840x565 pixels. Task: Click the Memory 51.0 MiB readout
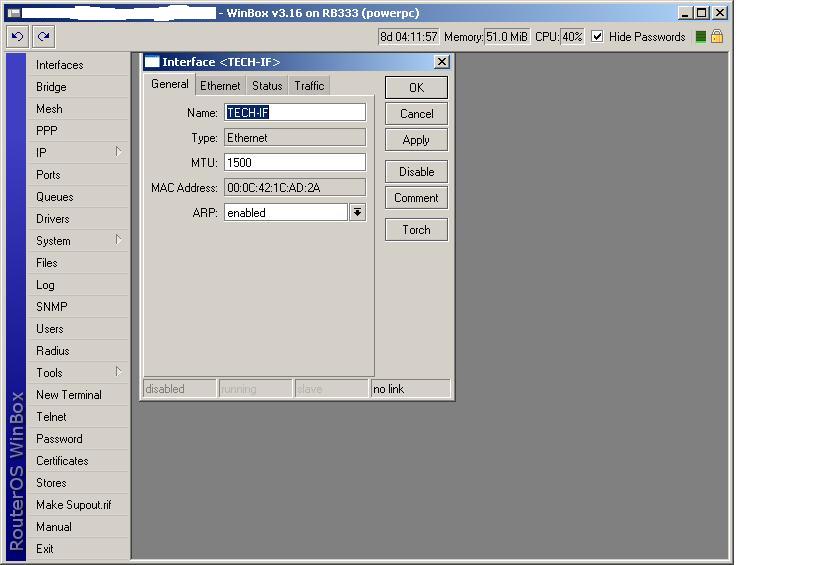pyautogui.click(x=506, y=36)
